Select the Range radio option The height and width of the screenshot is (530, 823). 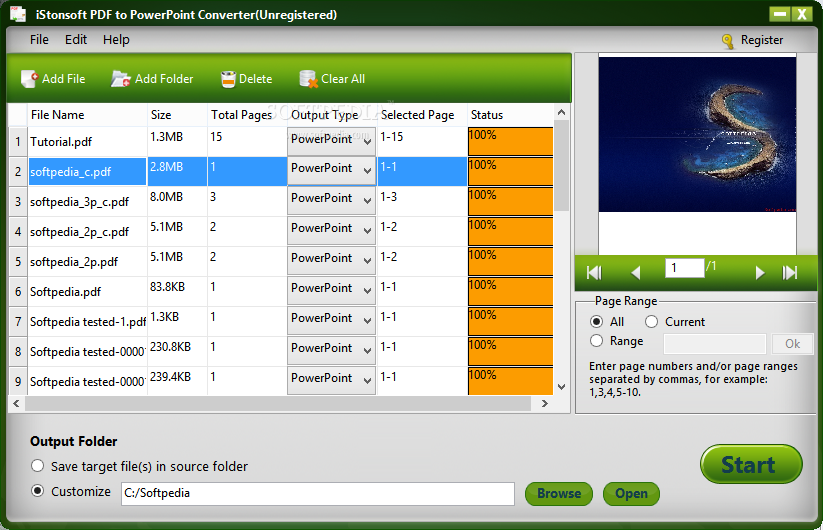596,341
